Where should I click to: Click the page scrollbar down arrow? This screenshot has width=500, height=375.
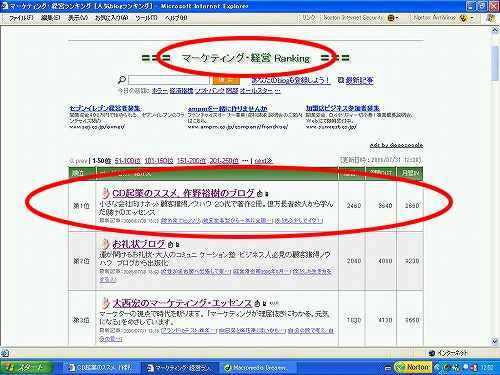[495, 342]
